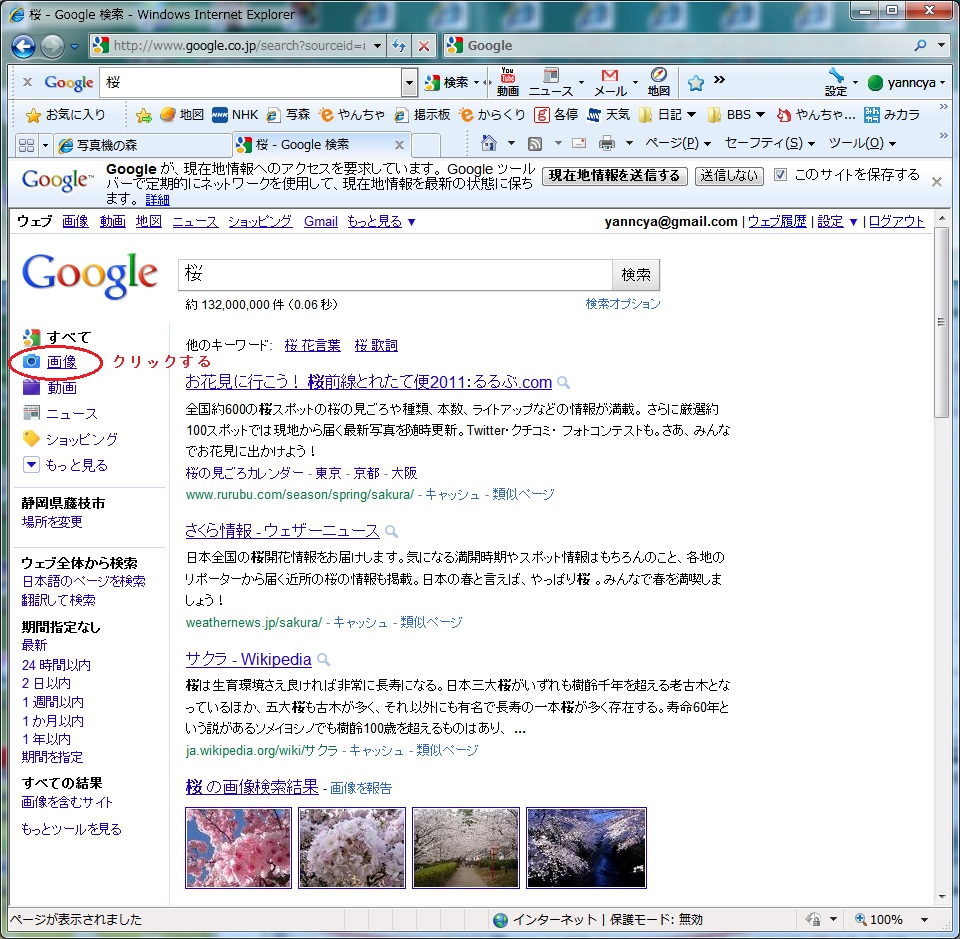
Task: Refresh the page with the reload icon
Action: pyautogui.click(x=399, y=45)
